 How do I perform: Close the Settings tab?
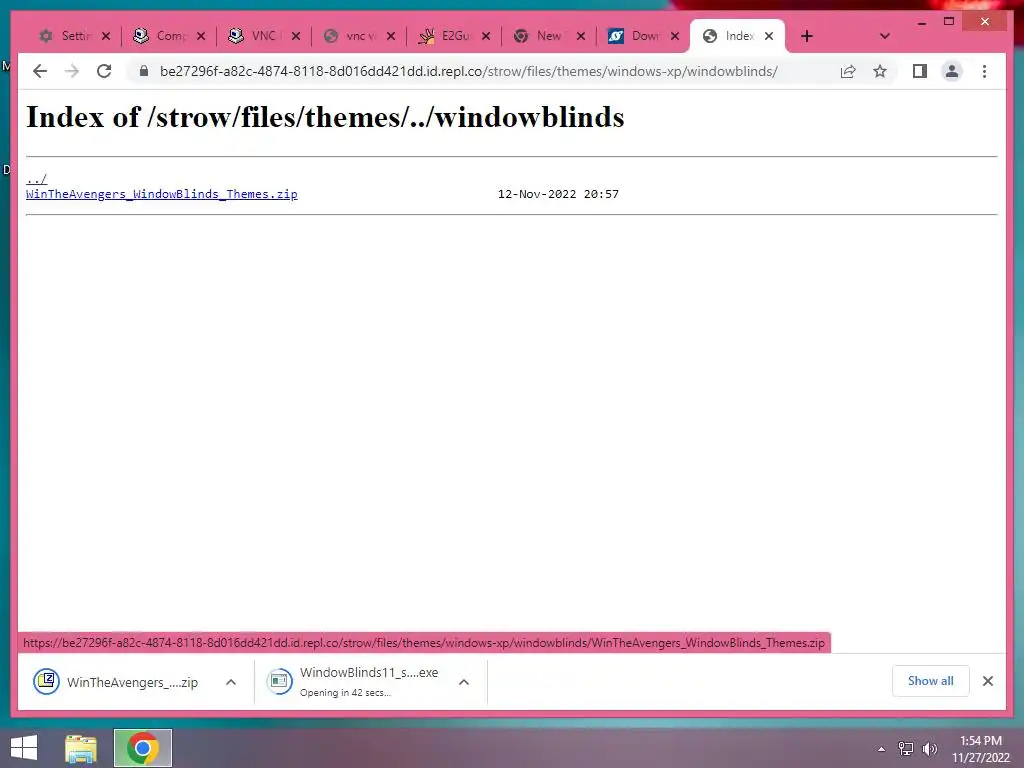[106, 36]
